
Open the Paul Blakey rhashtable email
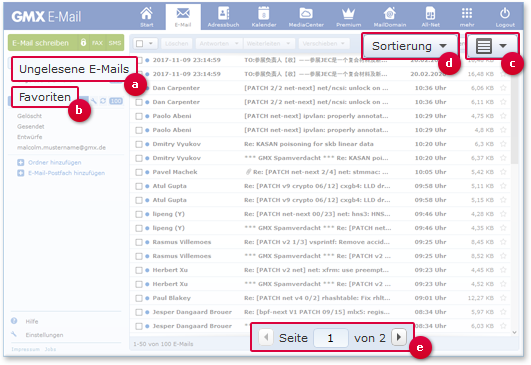317,298
